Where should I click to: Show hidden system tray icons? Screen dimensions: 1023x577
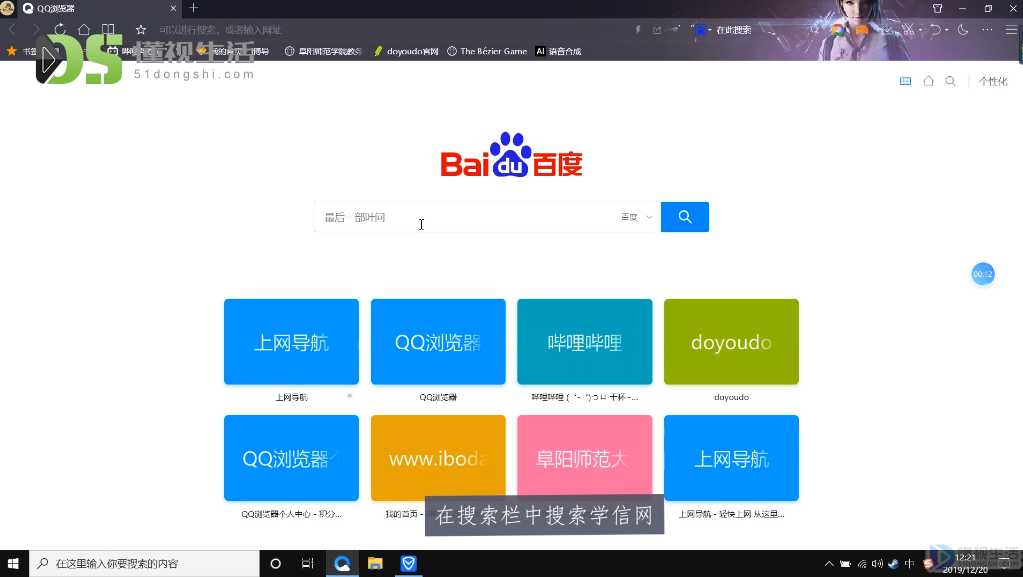point(829,564)
